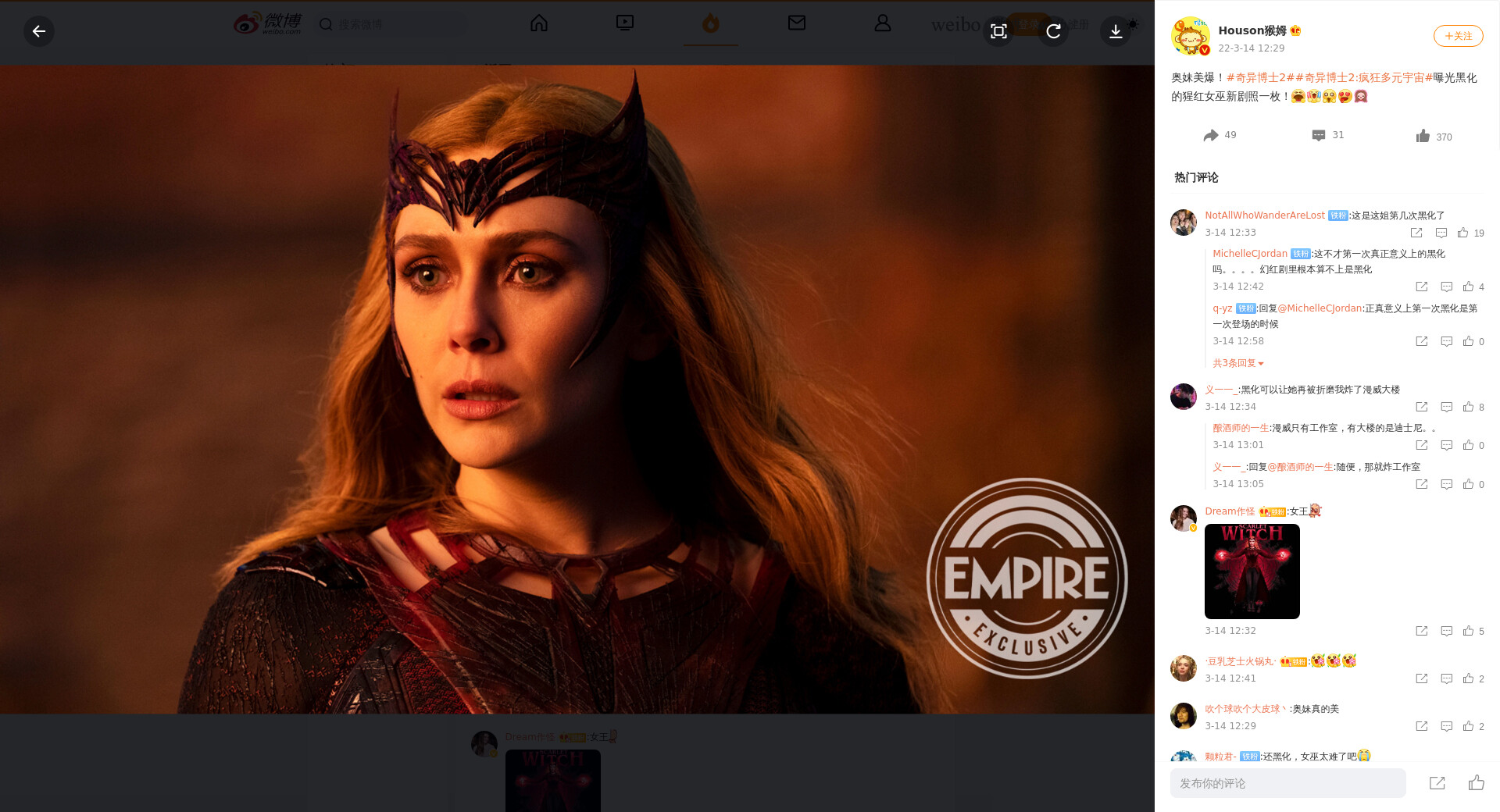Open the Scarlet Witch comment thumbnail

(x=1252, y=572)
